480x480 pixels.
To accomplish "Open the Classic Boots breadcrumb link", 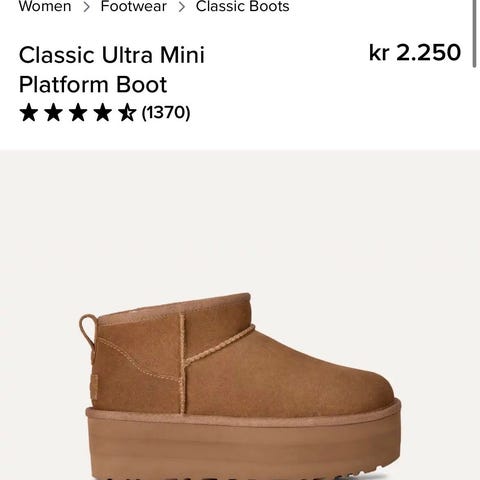I will 243,6.
